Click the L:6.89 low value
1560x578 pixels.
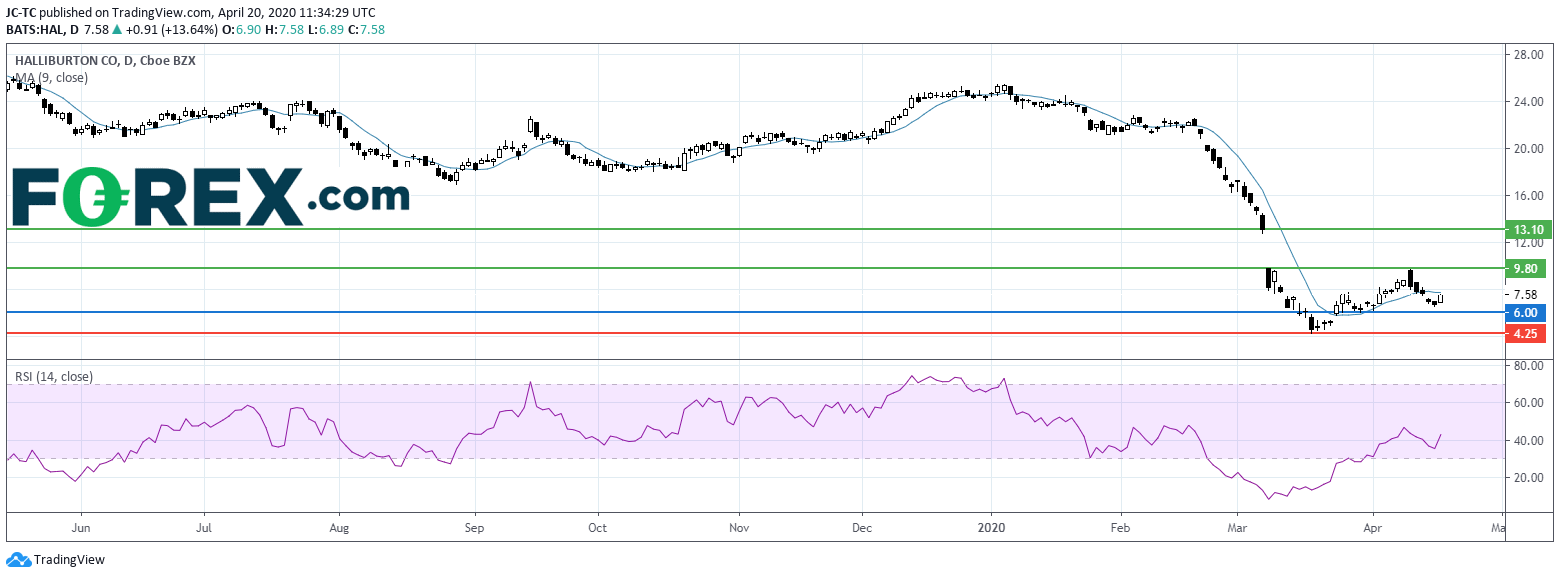tap(327, 29)
